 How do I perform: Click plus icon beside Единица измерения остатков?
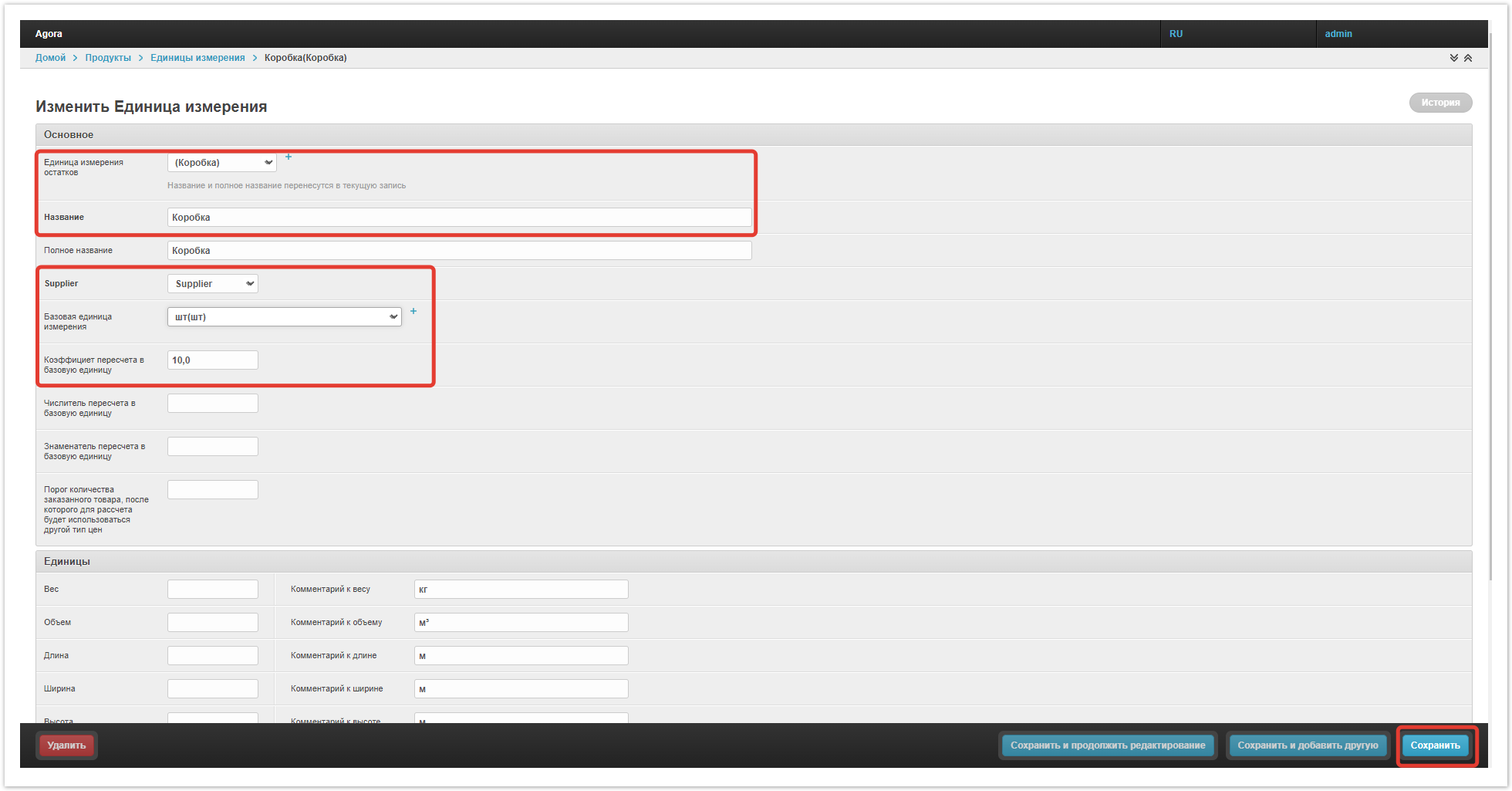point(289,157)
